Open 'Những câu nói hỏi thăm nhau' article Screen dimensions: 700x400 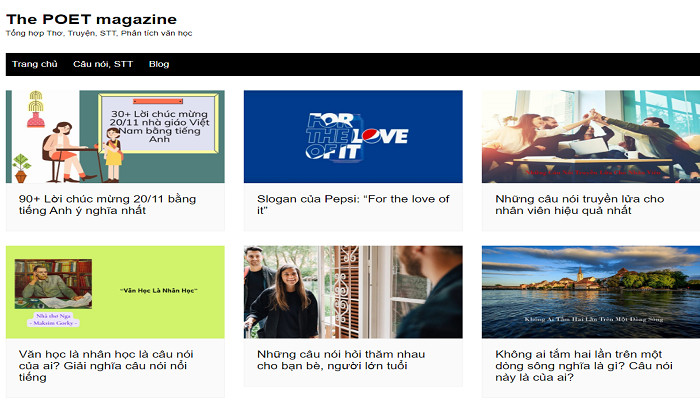(345, 360)
